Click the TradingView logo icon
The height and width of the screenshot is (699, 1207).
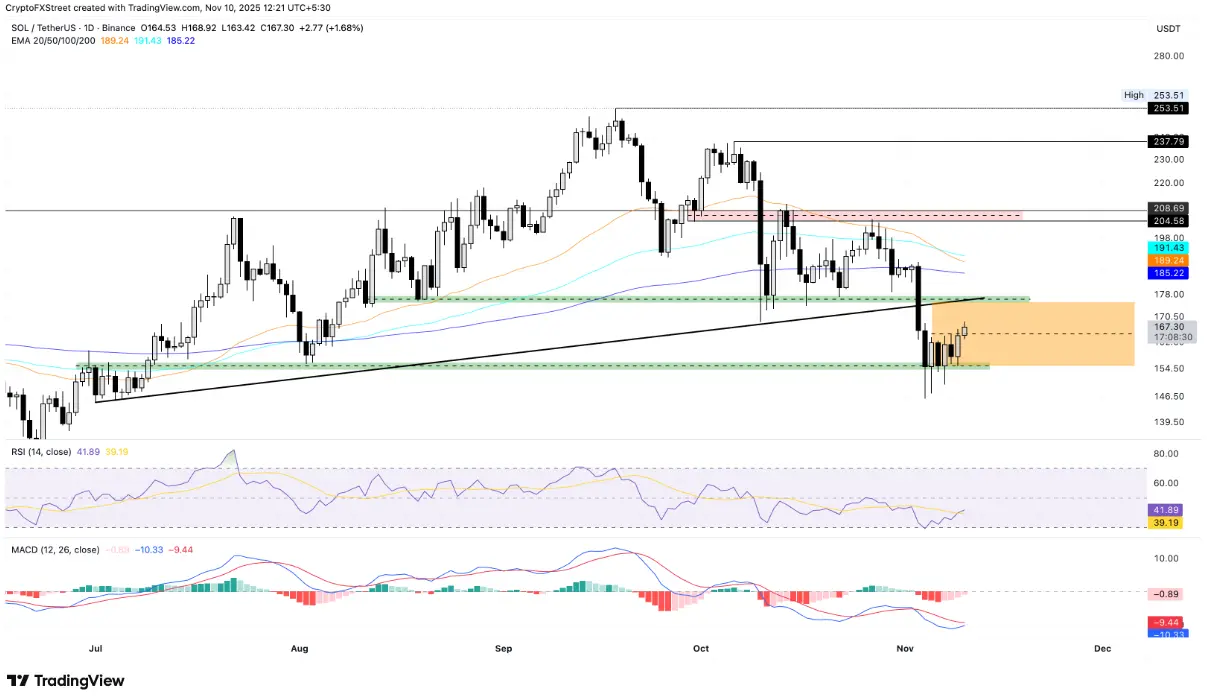[x=18, y=680]
